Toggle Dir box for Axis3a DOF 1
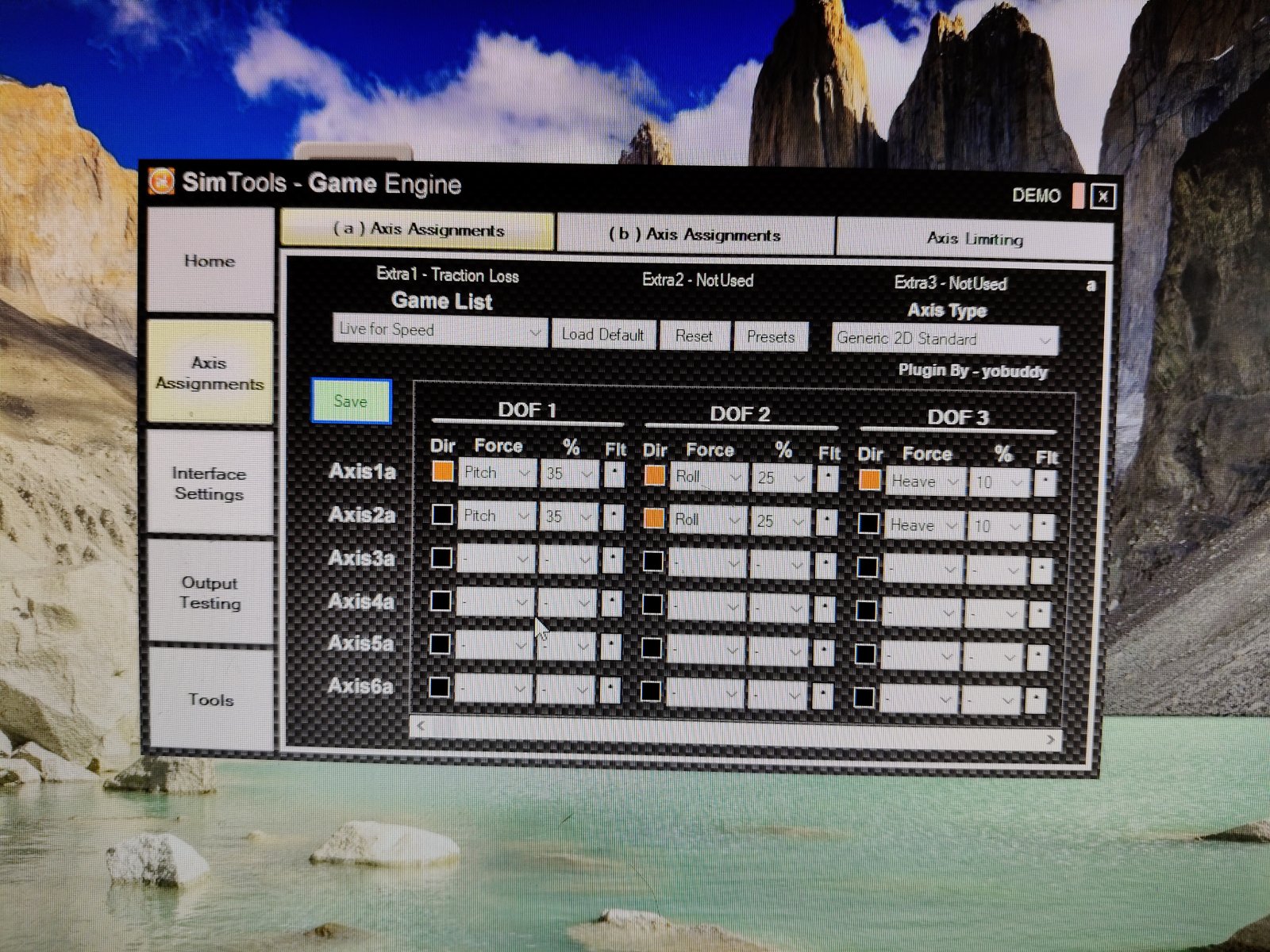Image resolution: width=1270 pixels, height=952 pixels. click(441, 558)
